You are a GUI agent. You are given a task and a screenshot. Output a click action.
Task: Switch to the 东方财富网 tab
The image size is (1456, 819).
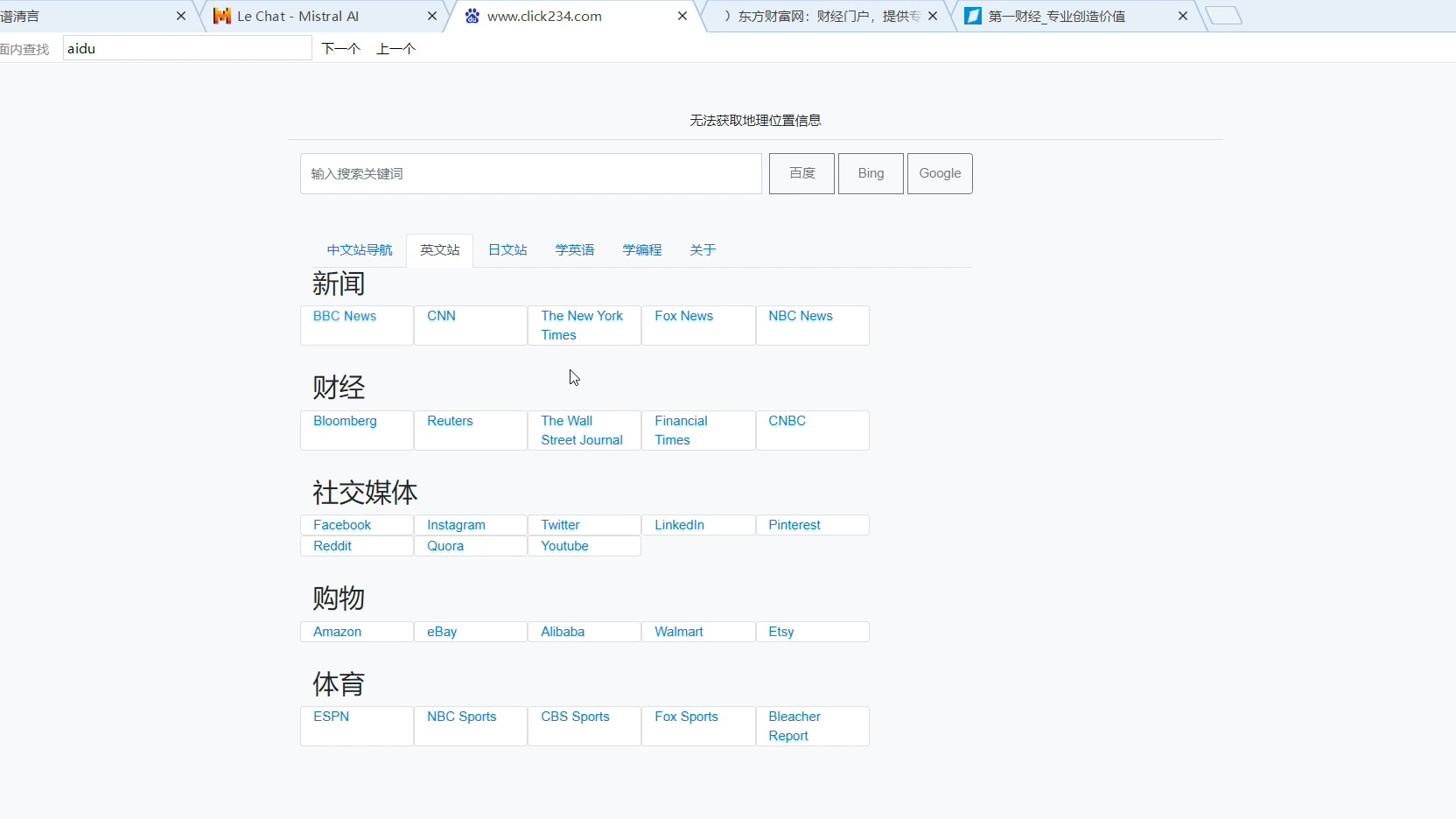pos(829,16)
